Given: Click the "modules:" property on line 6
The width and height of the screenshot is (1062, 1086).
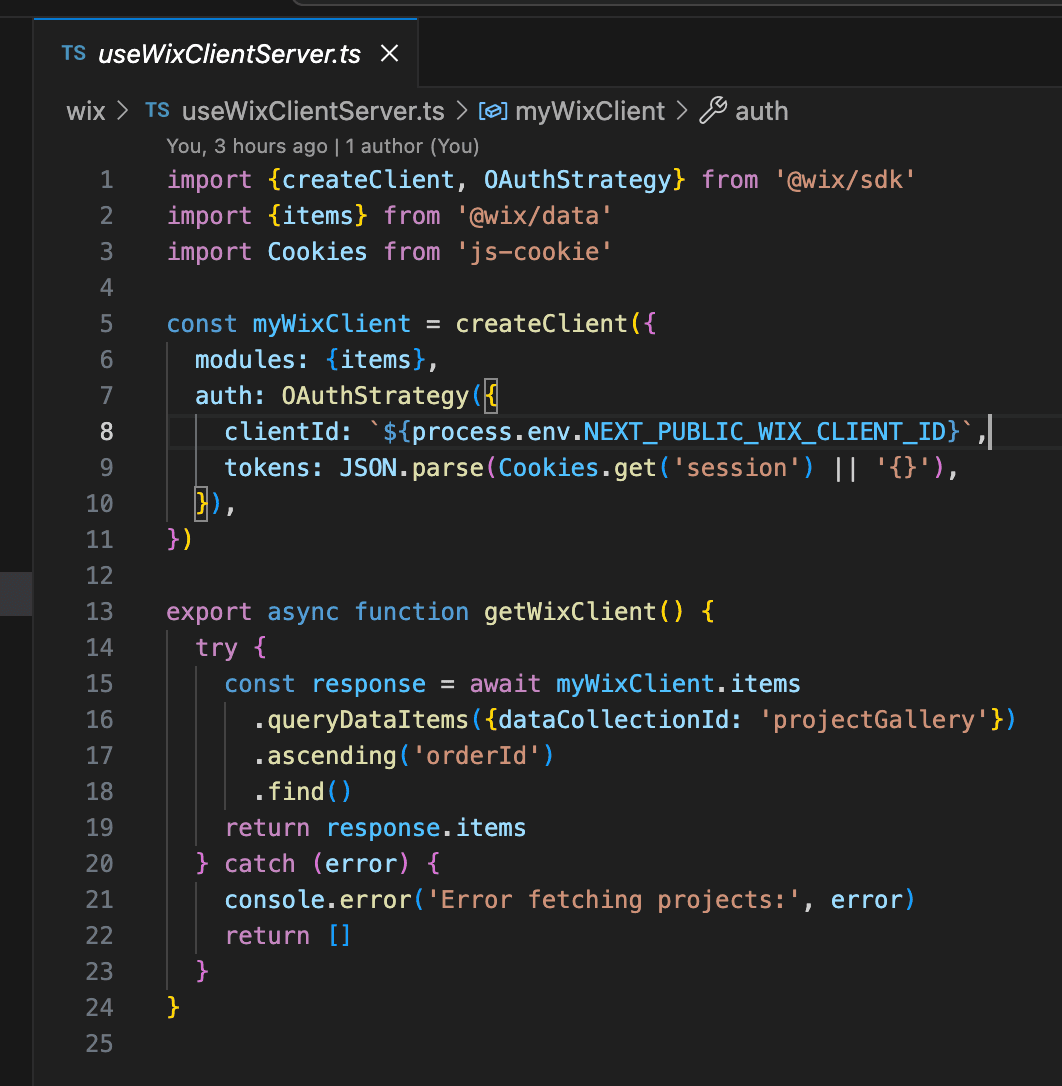Looking at the screenshot, I should pos(251,360).
